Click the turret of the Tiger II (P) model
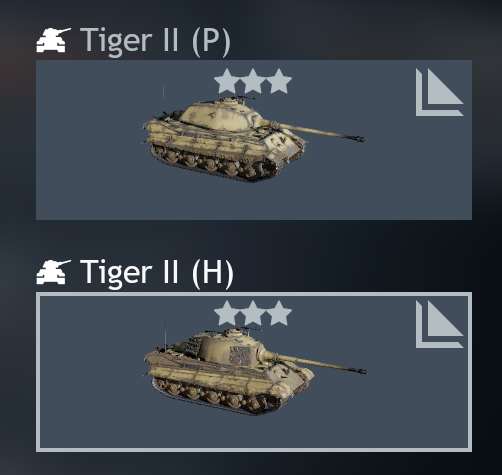Viewport: 502px width, 475px height. point(222,116)
